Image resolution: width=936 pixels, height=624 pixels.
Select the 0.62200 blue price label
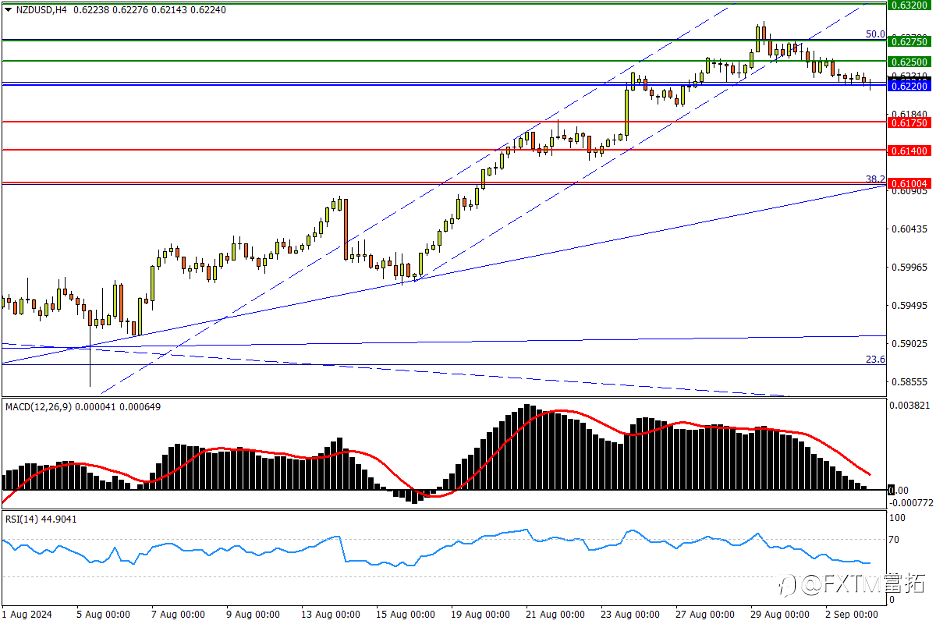[909, 87]
